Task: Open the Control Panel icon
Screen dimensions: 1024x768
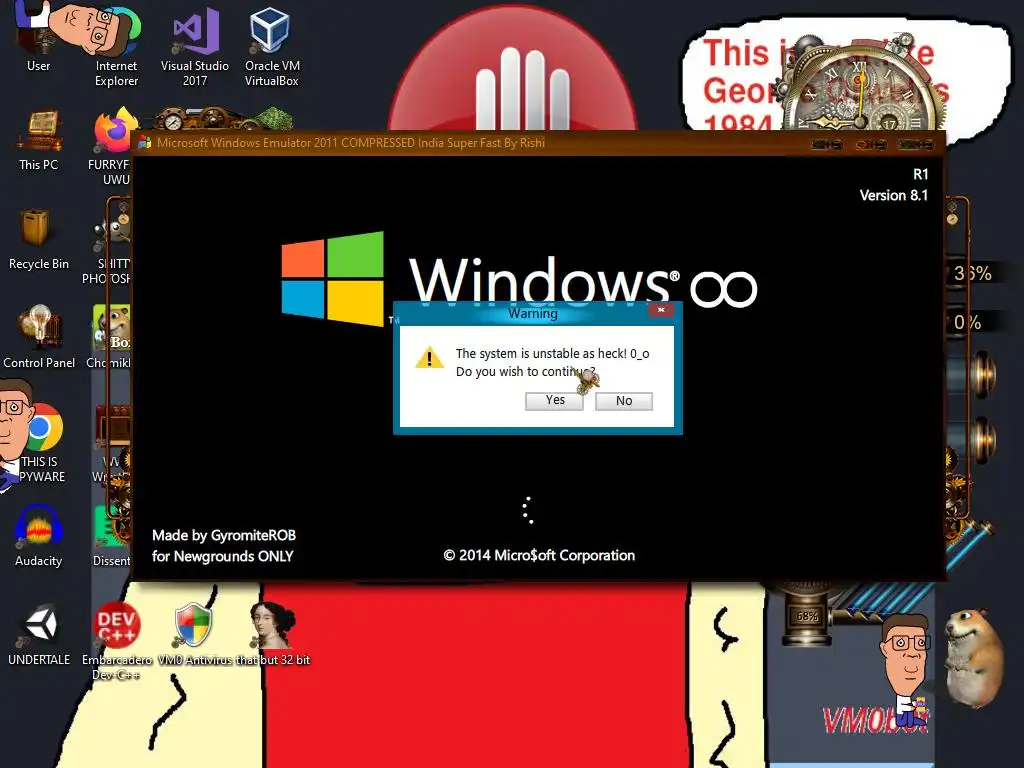Action: click(39, 337)
